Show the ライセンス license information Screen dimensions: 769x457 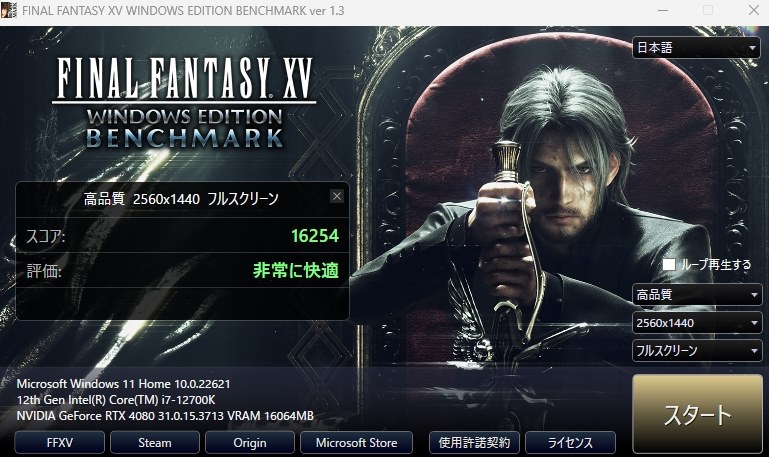pos(570,443)
